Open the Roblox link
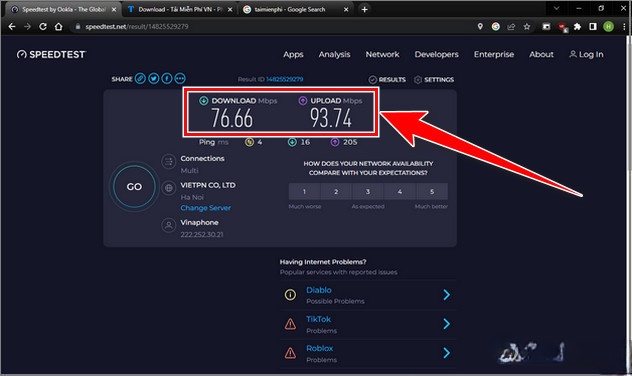The height and width of the screenshot is (376, 632). pos(320,348)
